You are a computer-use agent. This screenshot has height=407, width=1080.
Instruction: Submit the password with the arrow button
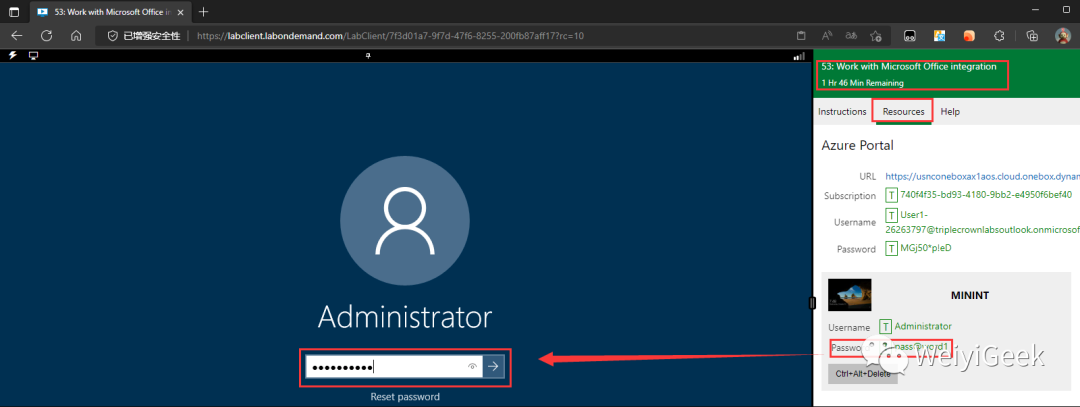493,367
